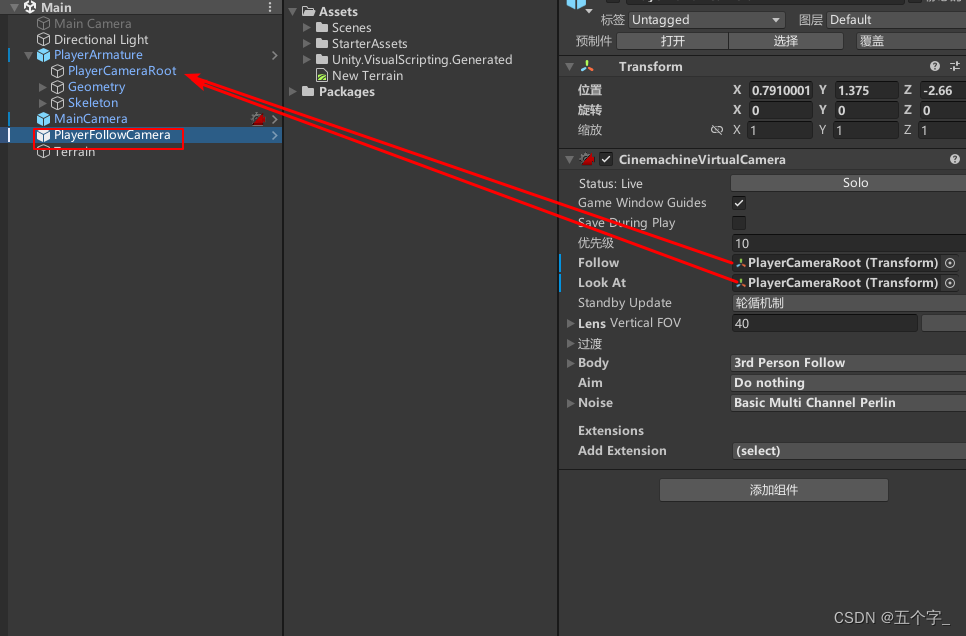
Task: Click the 添加组件 add component button
Action: [774, 490]
